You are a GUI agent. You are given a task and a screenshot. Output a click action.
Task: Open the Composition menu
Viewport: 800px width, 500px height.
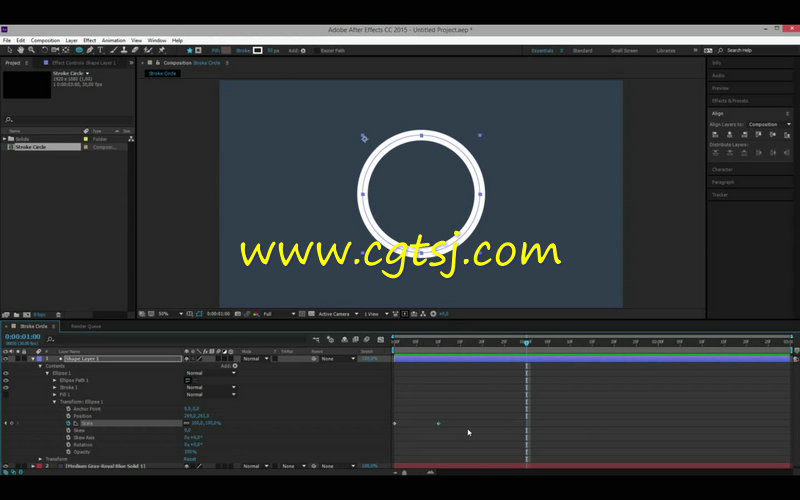click(x=45, y=40)
